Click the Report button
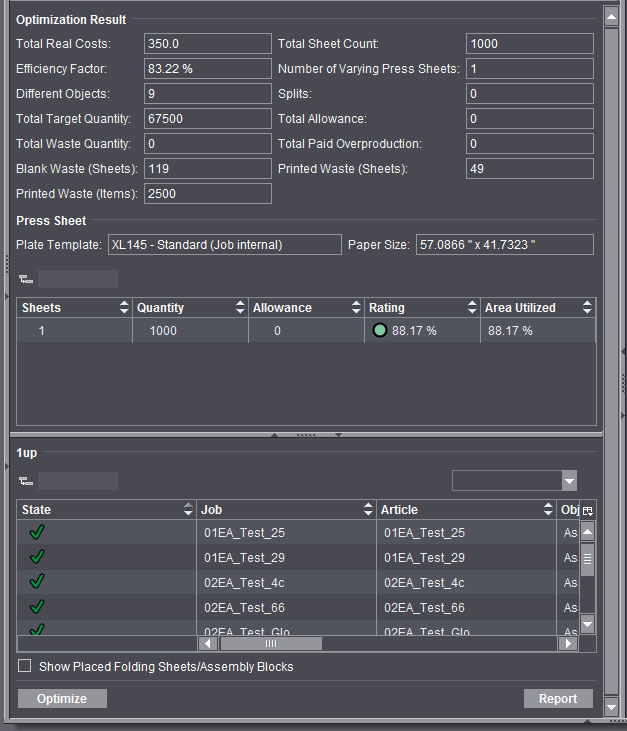Image resolution: width=627 pixels, height=731 pixels. (x=558, y=699)
